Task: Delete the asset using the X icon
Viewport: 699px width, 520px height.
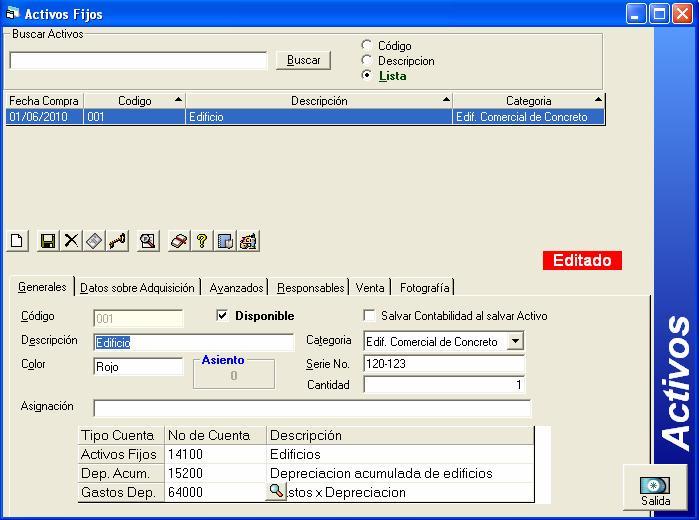Action: click(x=71, y=241)
